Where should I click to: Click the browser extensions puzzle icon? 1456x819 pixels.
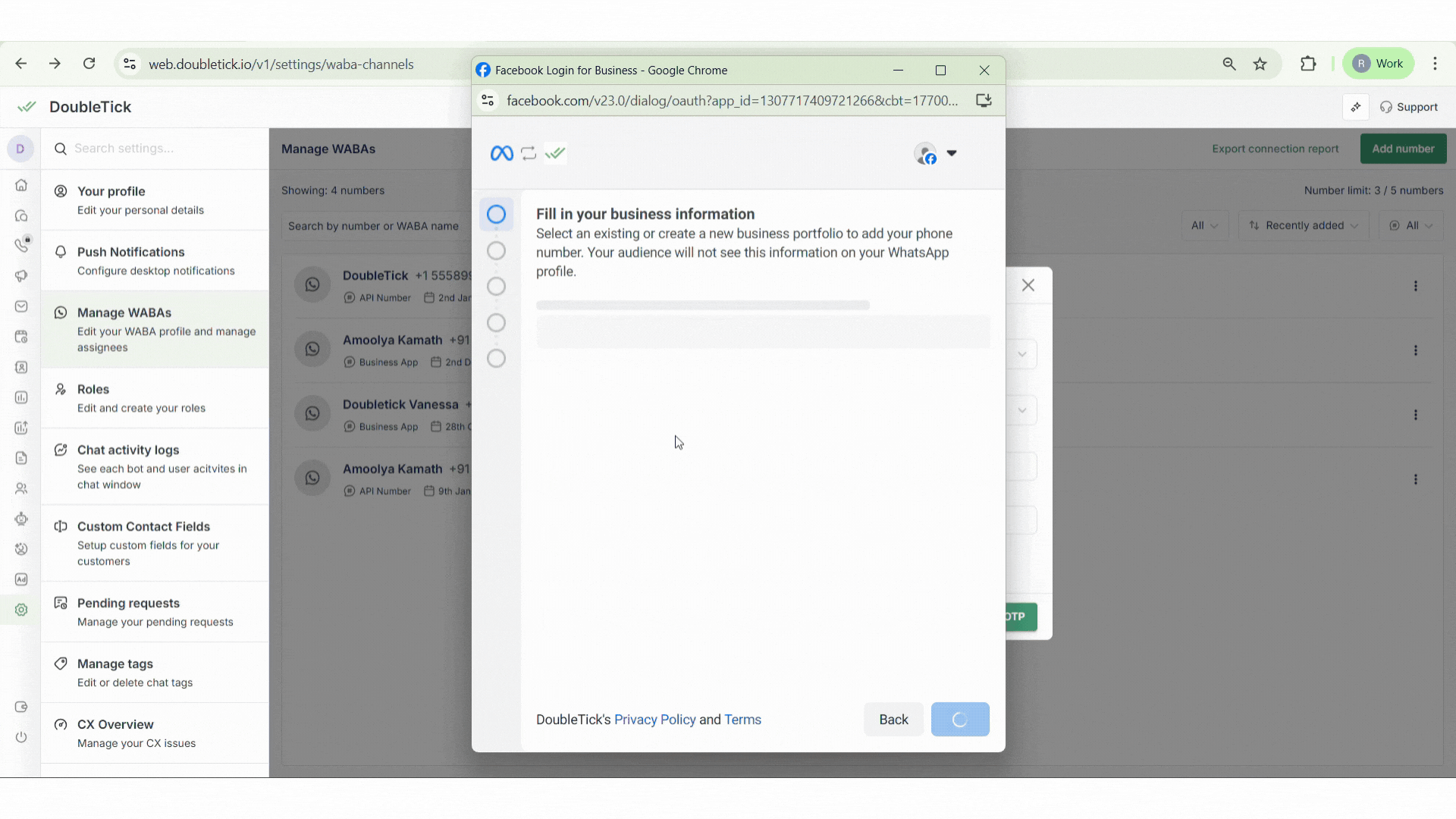pyautogui.click(x=1308, y=64)
